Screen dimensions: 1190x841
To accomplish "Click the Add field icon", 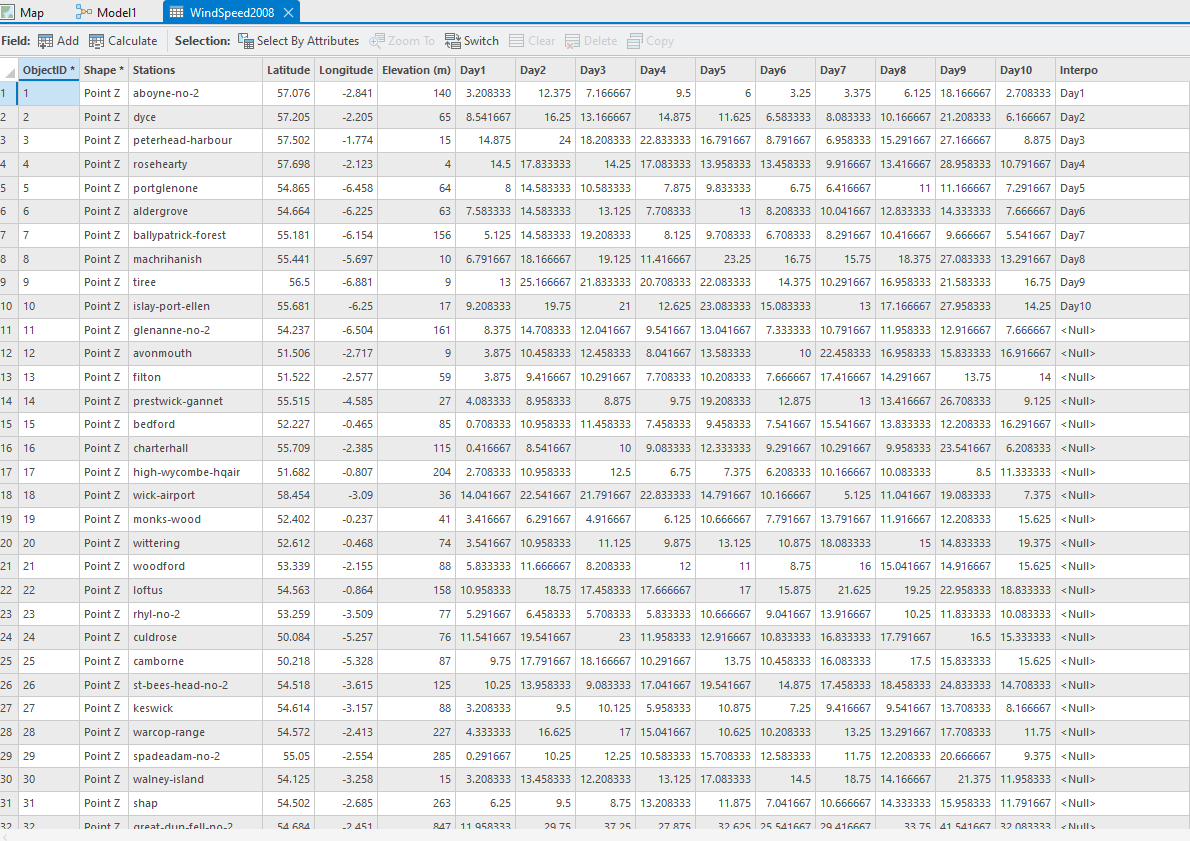I will [46, 41].
